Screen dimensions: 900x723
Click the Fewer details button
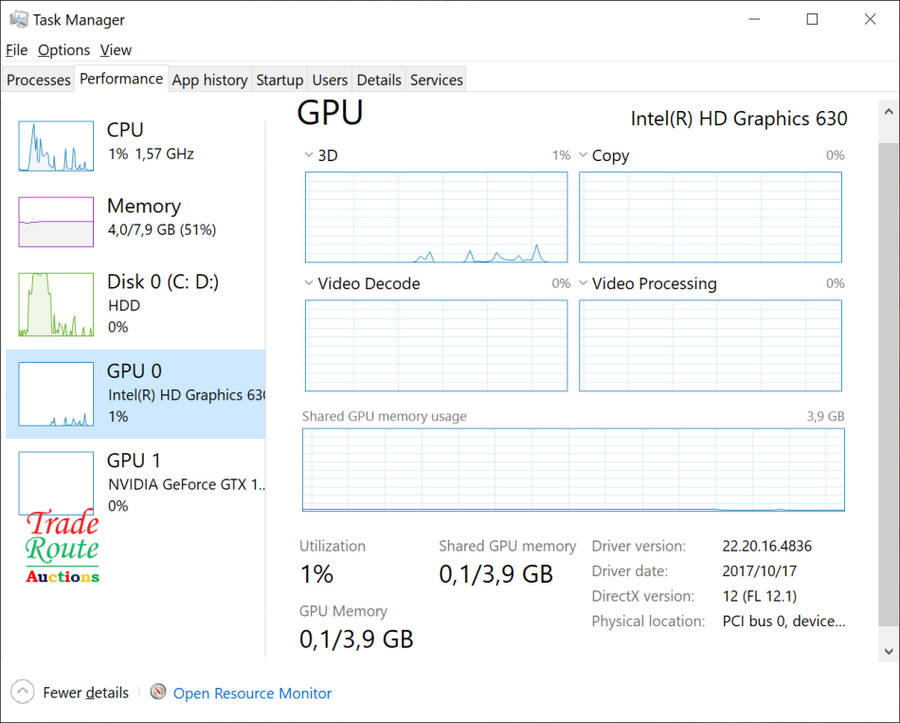(x=85, y=693)
